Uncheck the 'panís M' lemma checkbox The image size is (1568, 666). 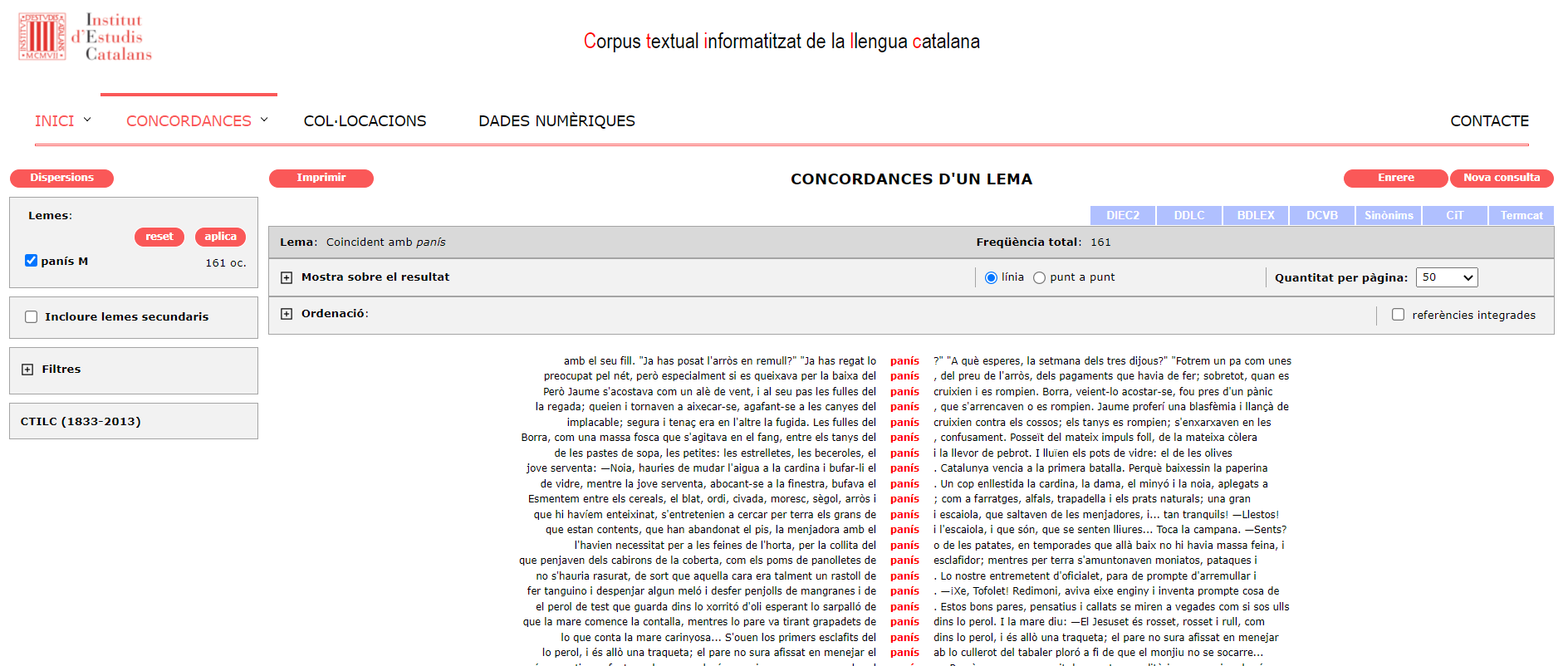(x=32, y=261)
